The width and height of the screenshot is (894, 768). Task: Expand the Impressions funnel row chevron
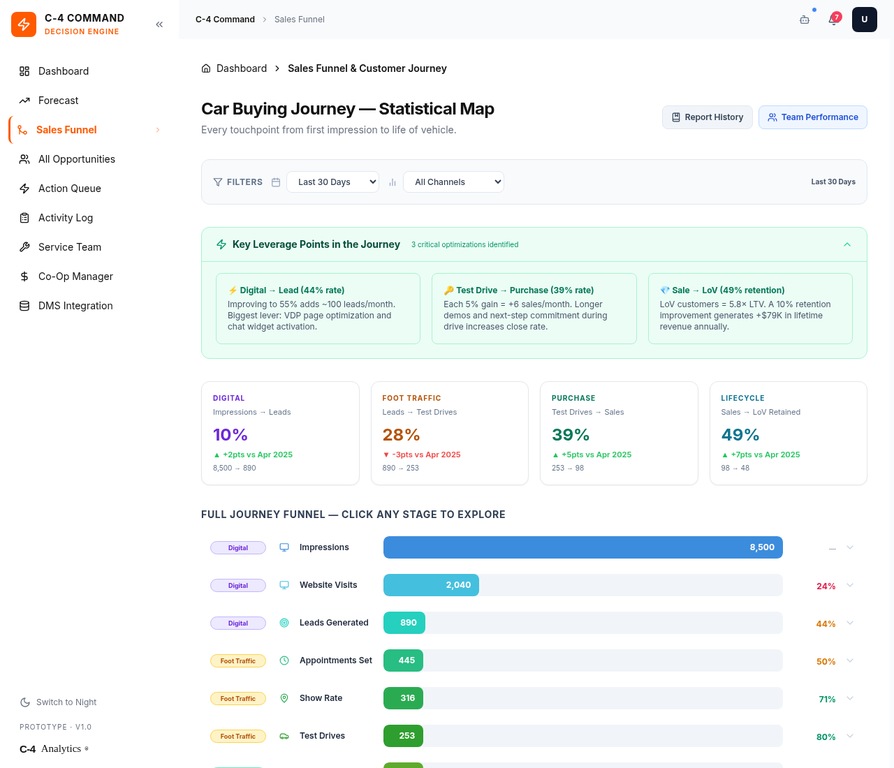850,547
